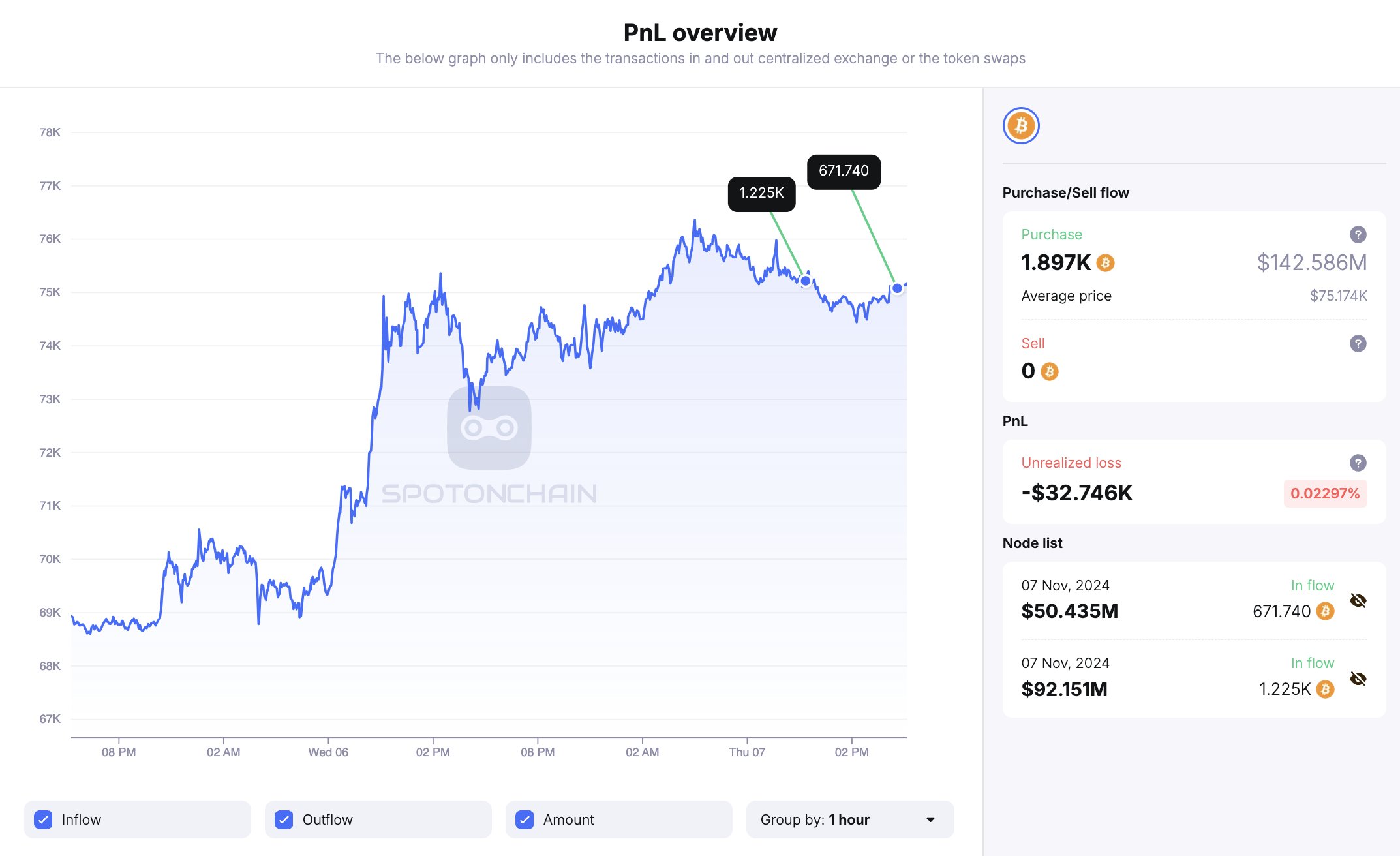
Task: Click the Unrealized loss help icon
Action: click(x=1358, y=463)
